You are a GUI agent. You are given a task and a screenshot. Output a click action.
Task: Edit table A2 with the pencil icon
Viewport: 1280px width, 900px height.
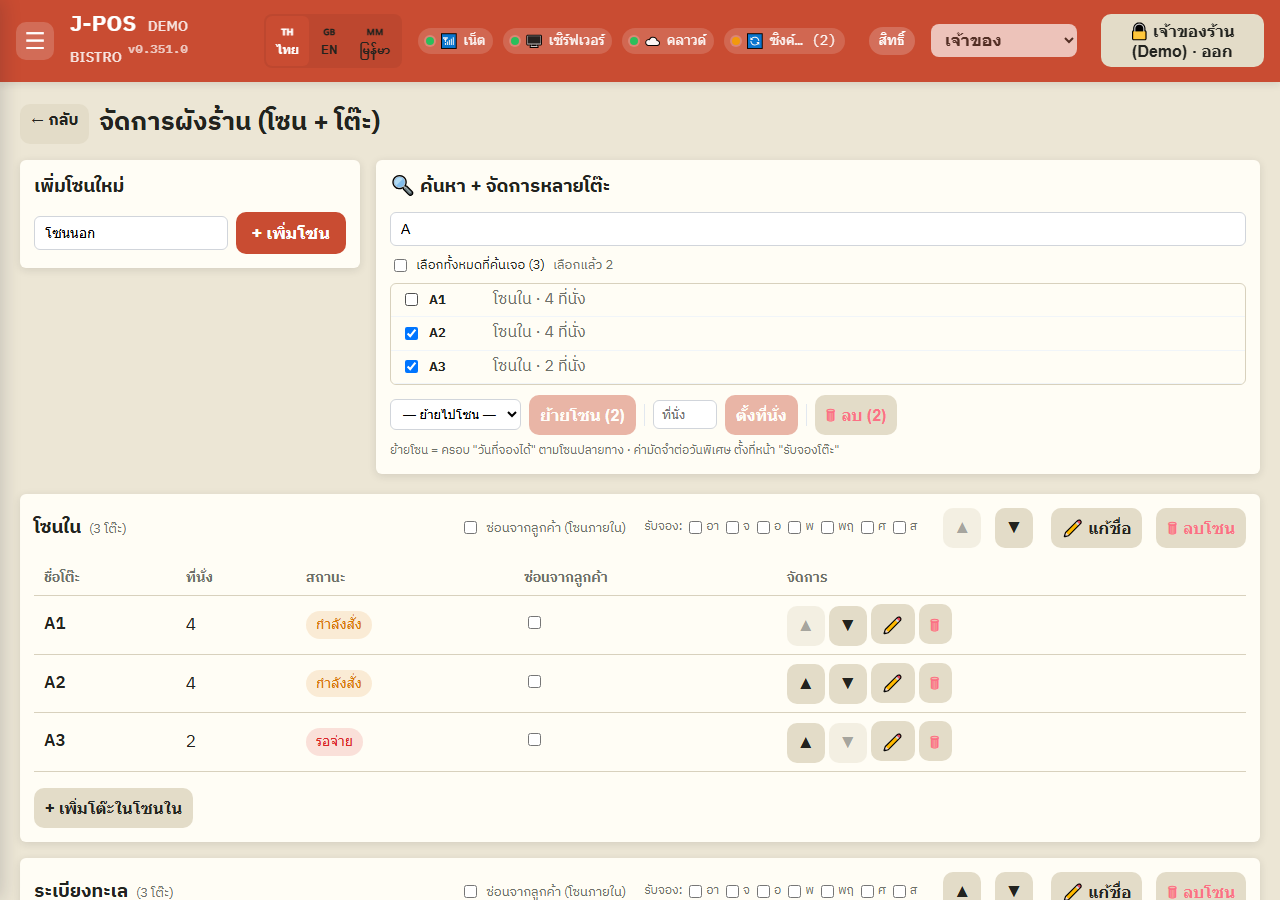[893, 683]
